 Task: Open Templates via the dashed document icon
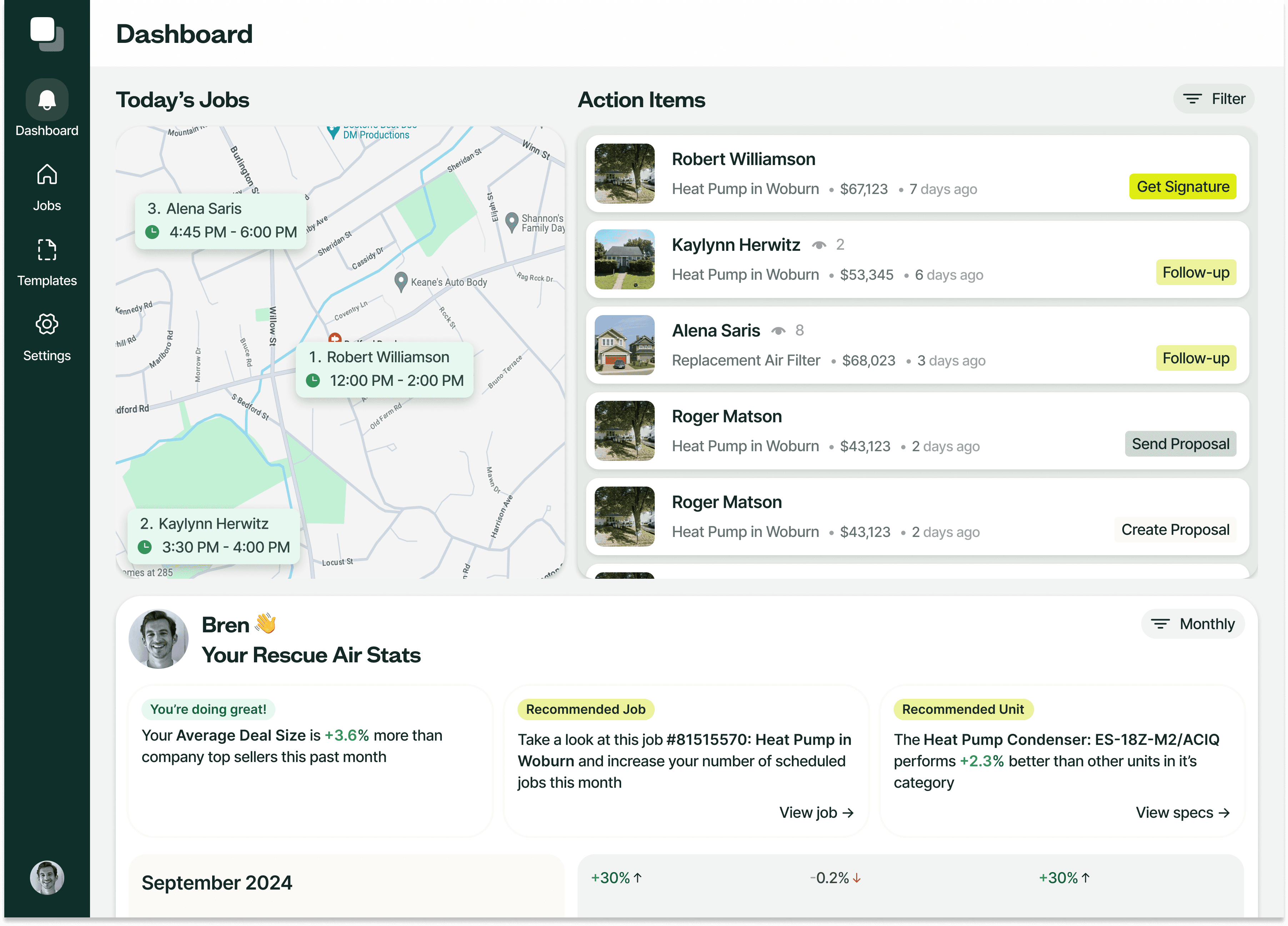(x=46, y=250)
